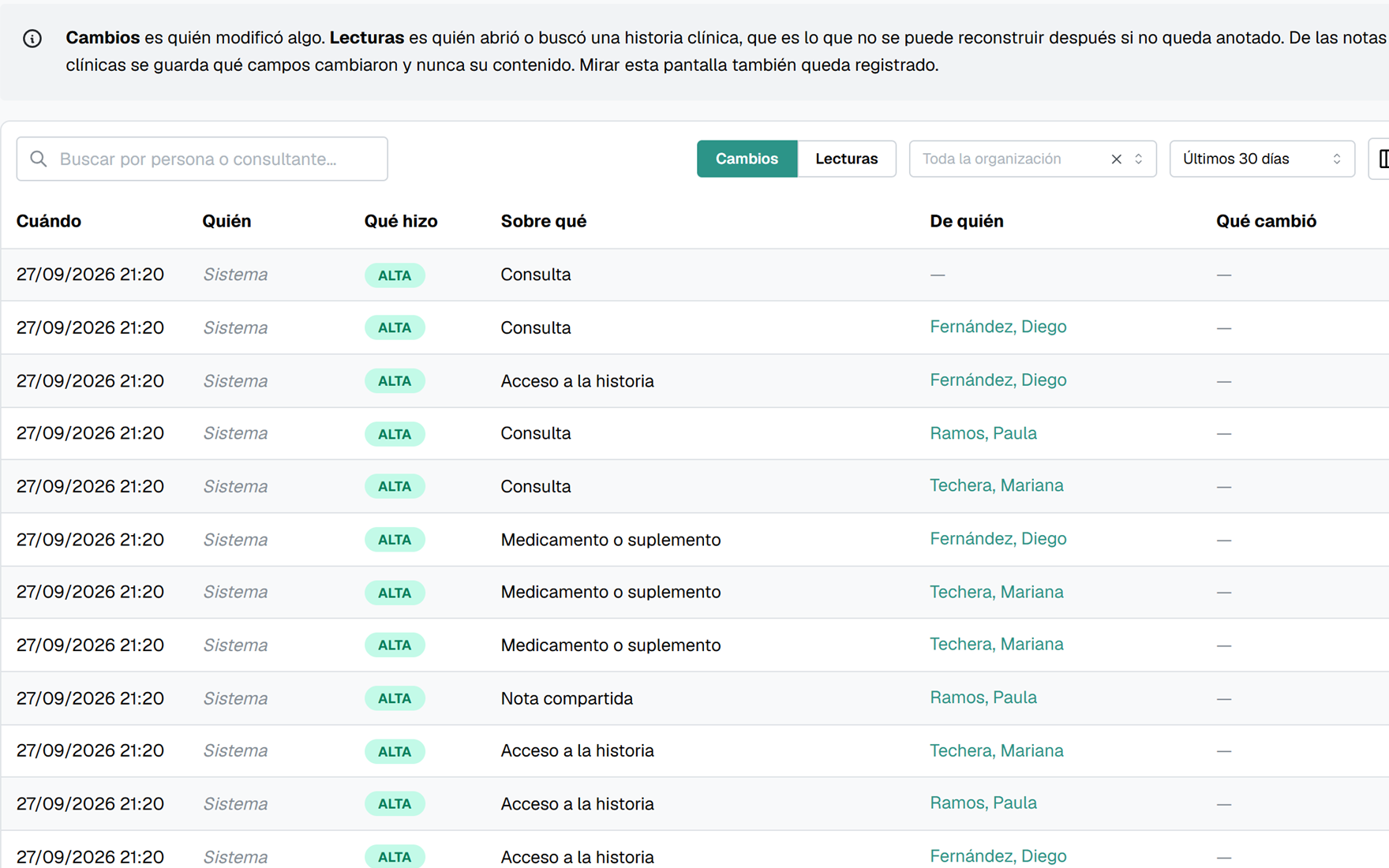This screenshot has width=1389, height=868.
Task: Click the search magnifier icon
Action: click(39, 159)
